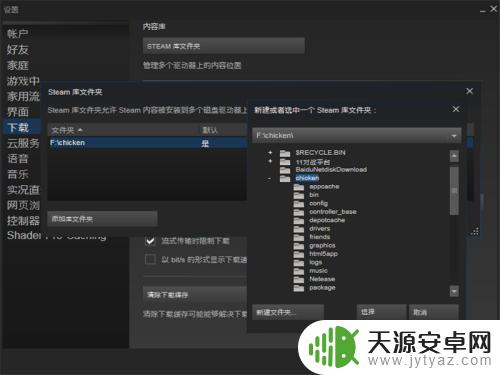Select the $RECYCLE.BIN folder
The width and height of the screenshot is (500, 375).
(320, 153)
